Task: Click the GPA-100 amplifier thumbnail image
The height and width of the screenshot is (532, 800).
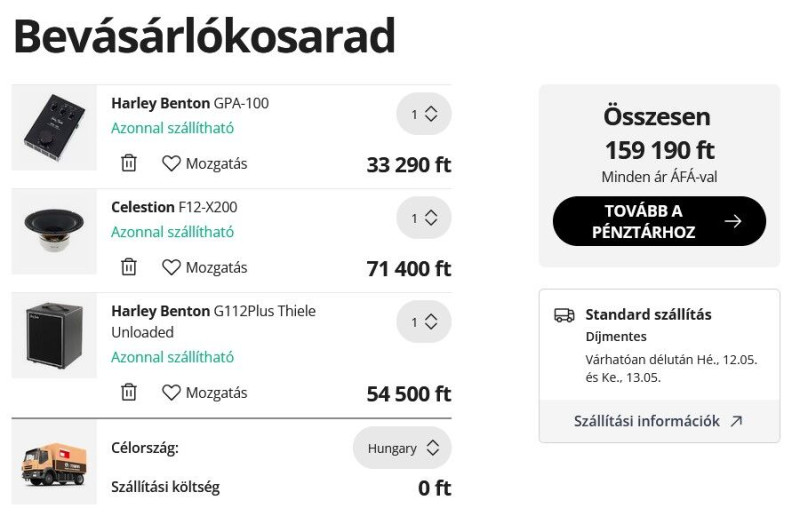Action: pyautogui.click(x=54, y=128)
